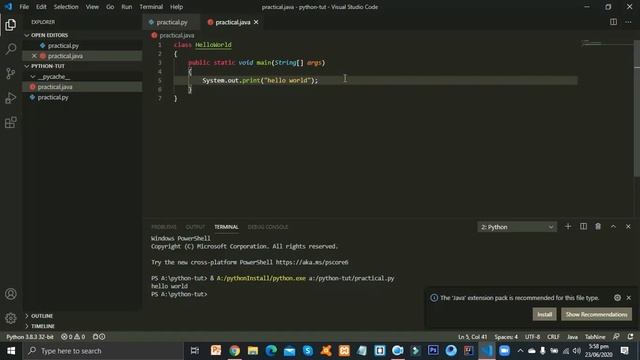Maximize the terminal panel size
640x360 pixels.
click(613, 227)
